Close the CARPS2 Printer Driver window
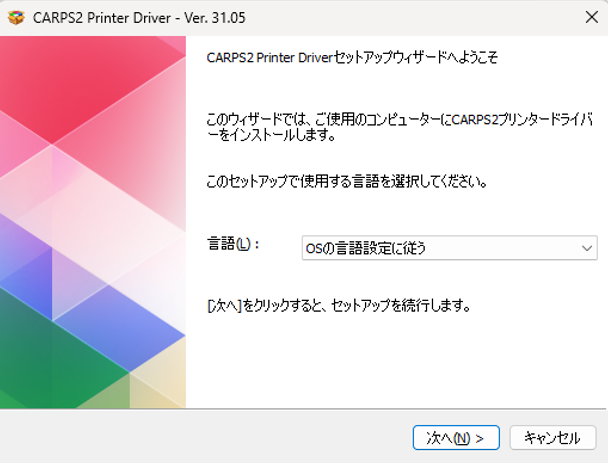Viewport: 608px width, 463px height. click(x=592, y=17)
